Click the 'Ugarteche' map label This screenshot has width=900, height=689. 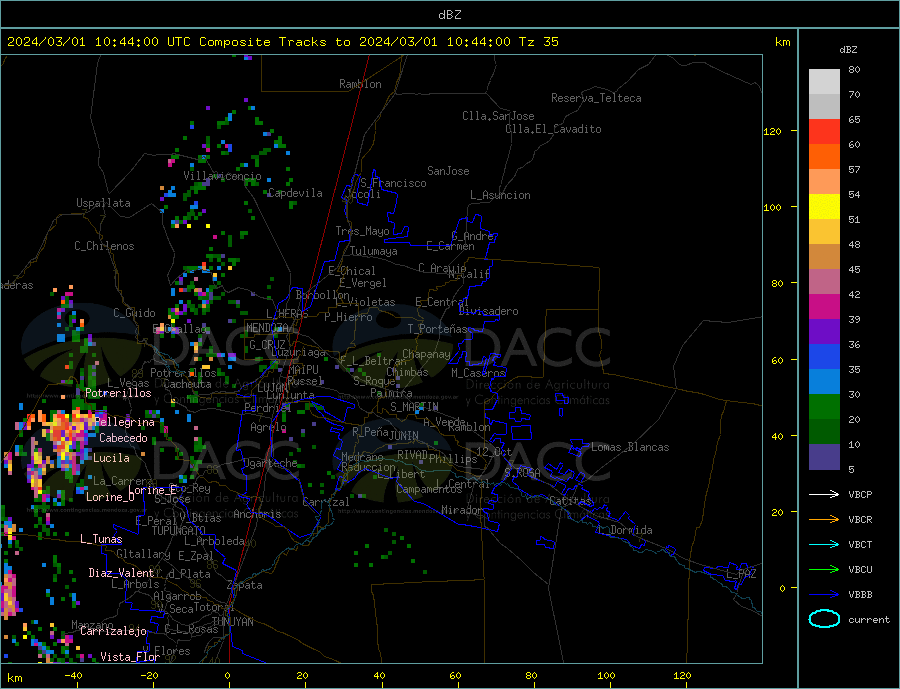pyautogui.click(x=270, y=463)
